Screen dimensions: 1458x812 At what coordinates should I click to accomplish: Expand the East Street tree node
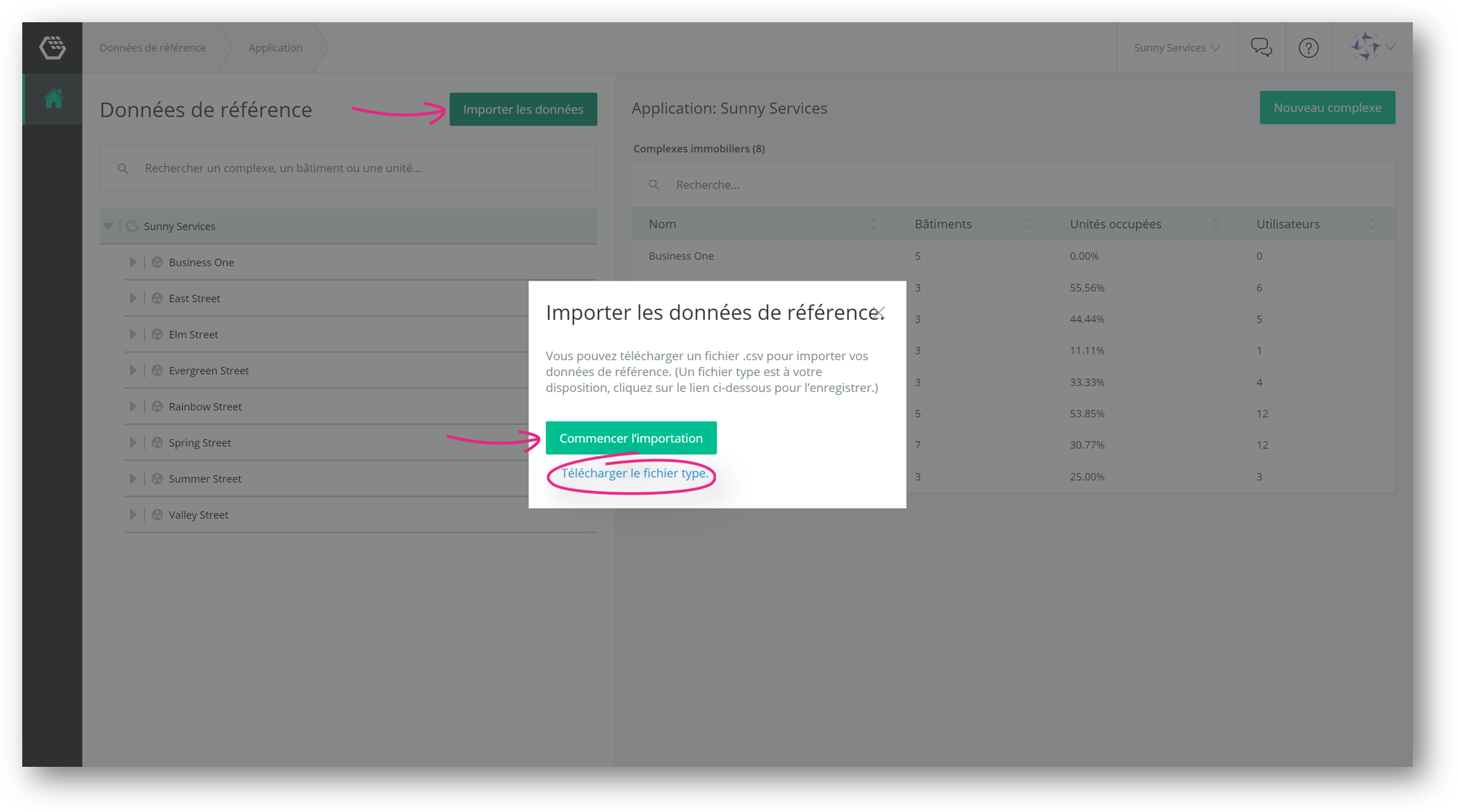132,298
